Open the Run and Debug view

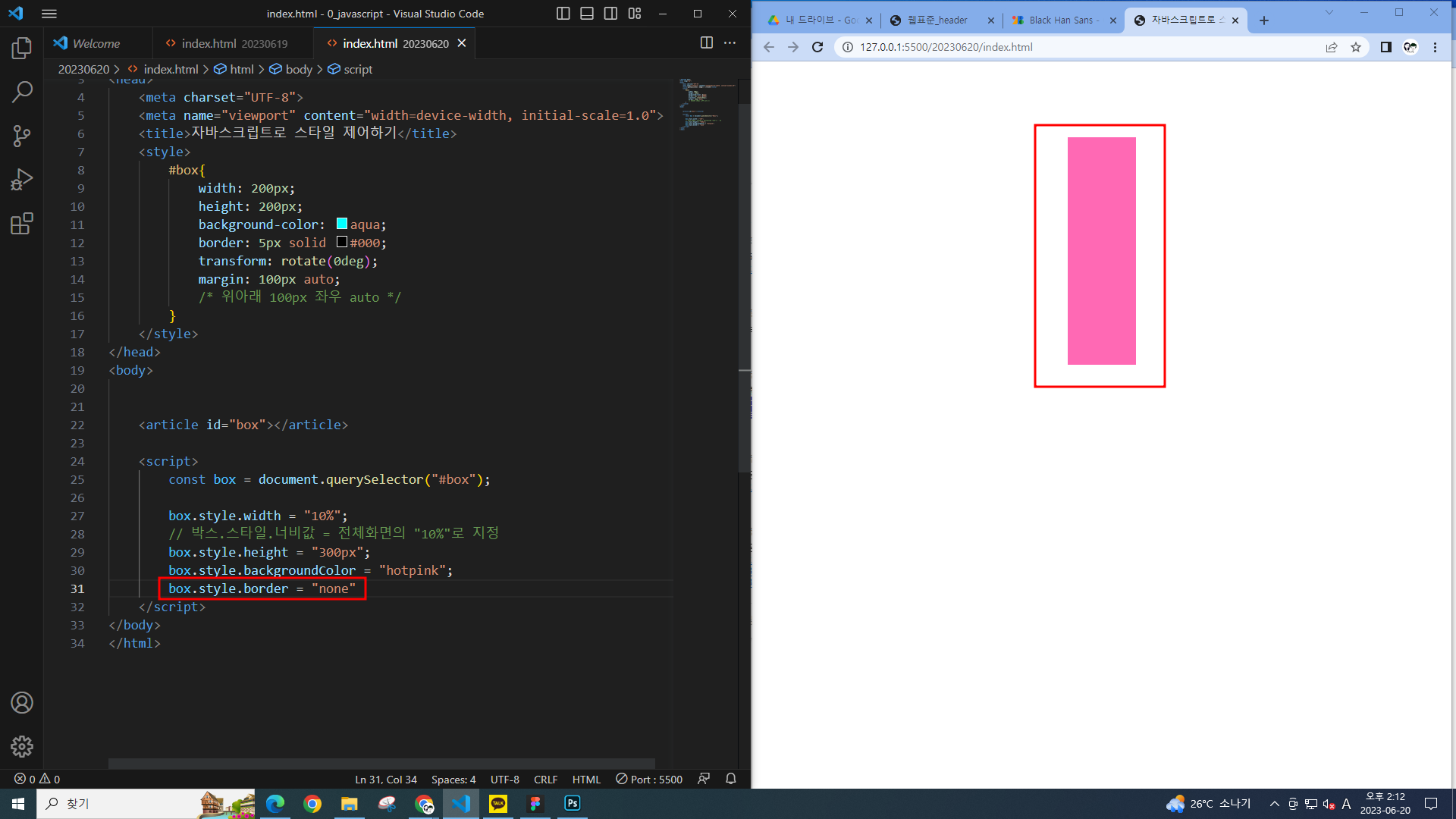tap(22, 180)
